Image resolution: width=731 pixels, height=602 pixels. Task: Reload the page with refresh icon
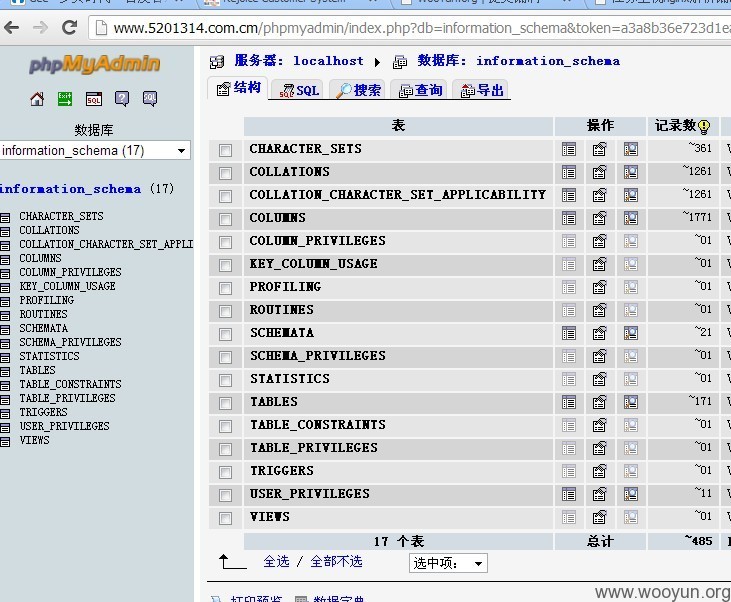point(69,28)
